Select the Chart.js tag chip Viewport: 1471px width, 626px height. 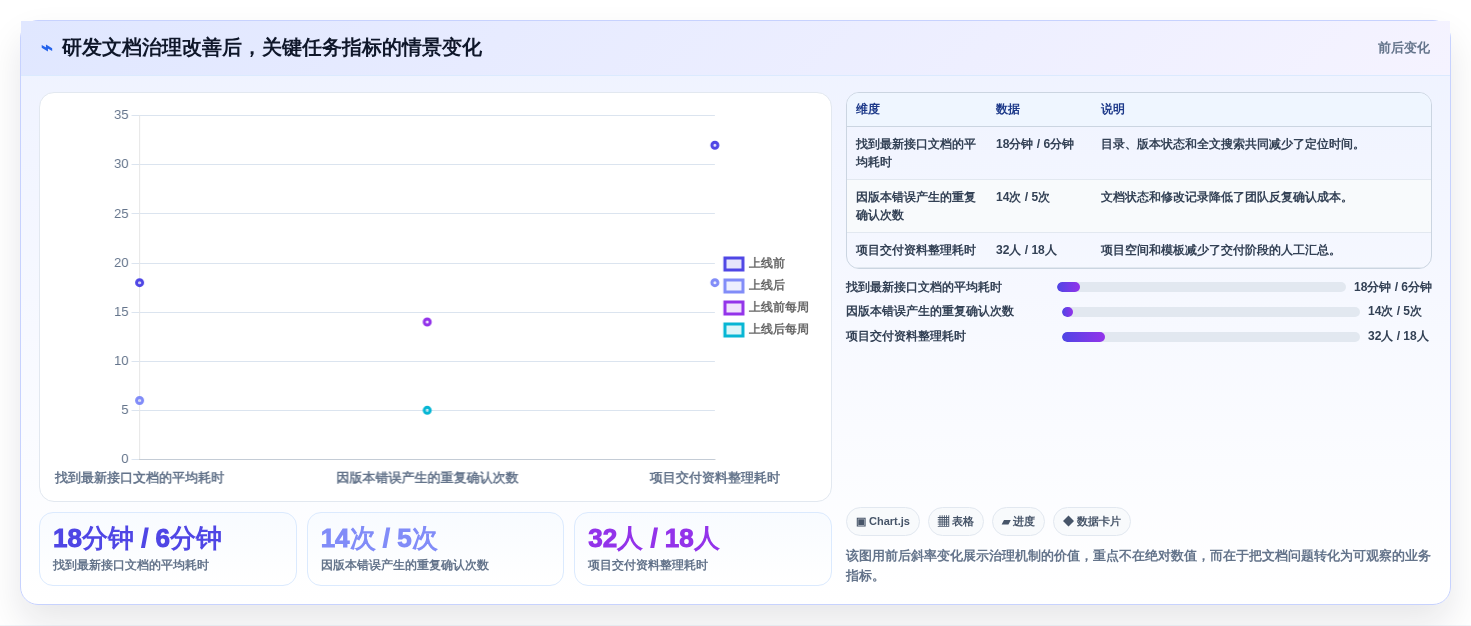click(883, 522)
